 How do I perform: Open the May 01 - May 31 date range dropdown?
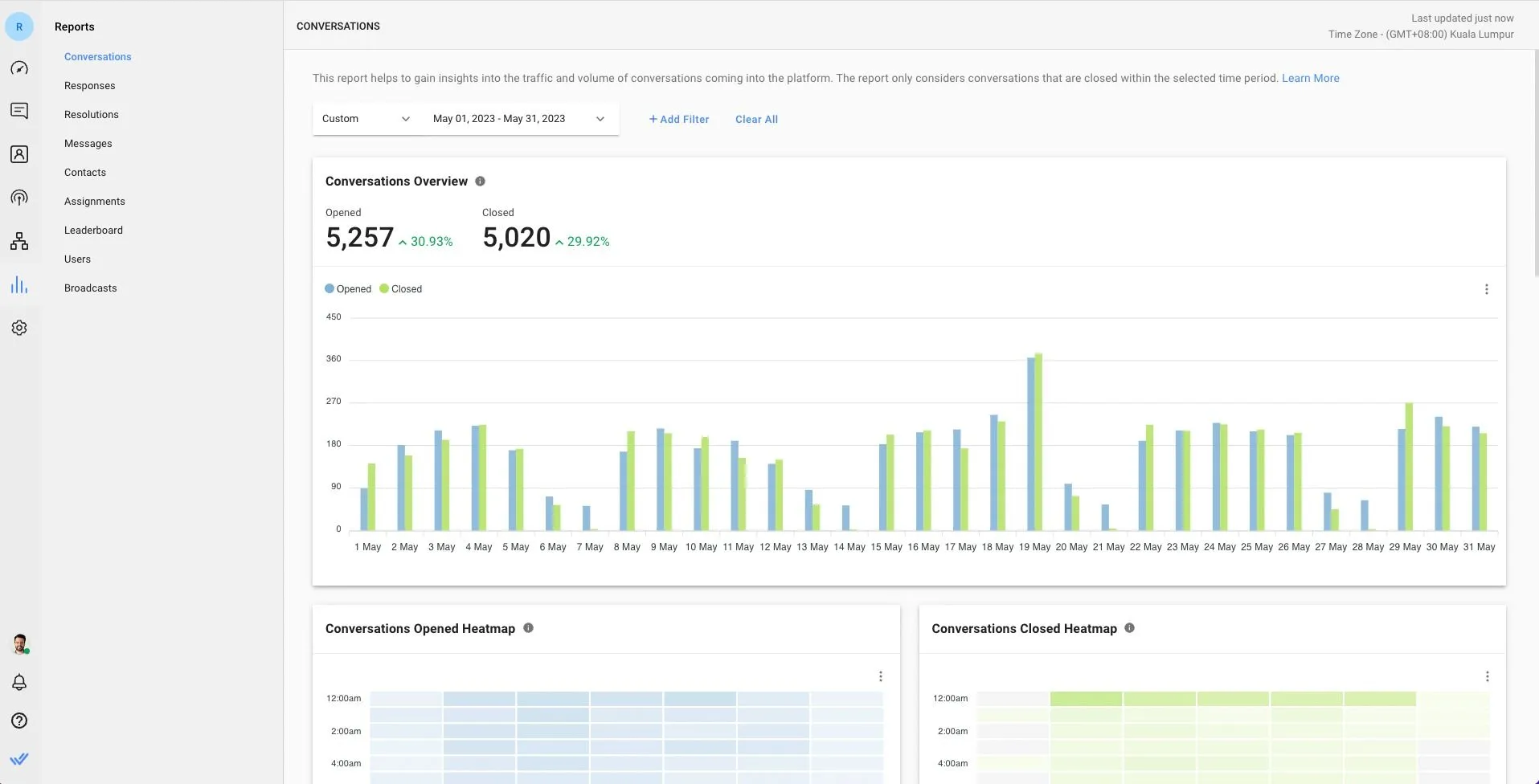tap(518, 119)
